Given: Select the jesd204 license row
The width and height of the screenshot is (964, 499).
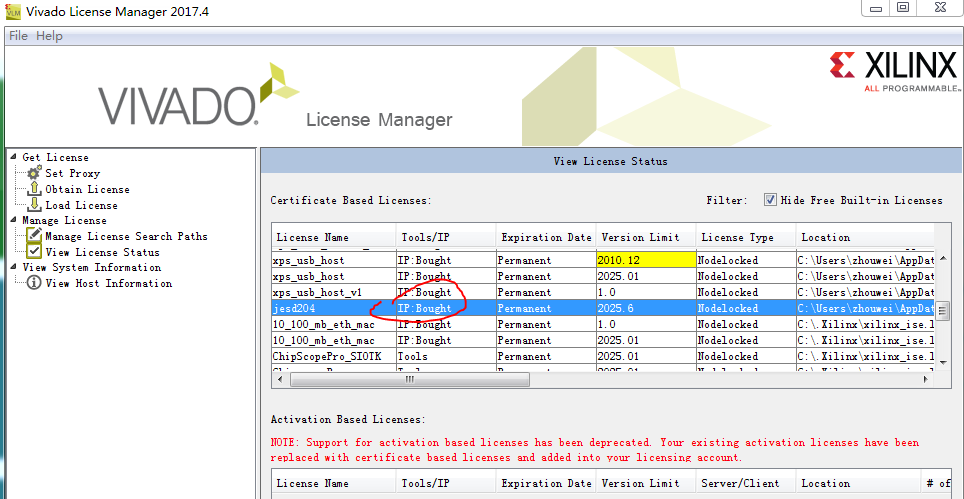Looking at the screenshot, I should (603, 308).
